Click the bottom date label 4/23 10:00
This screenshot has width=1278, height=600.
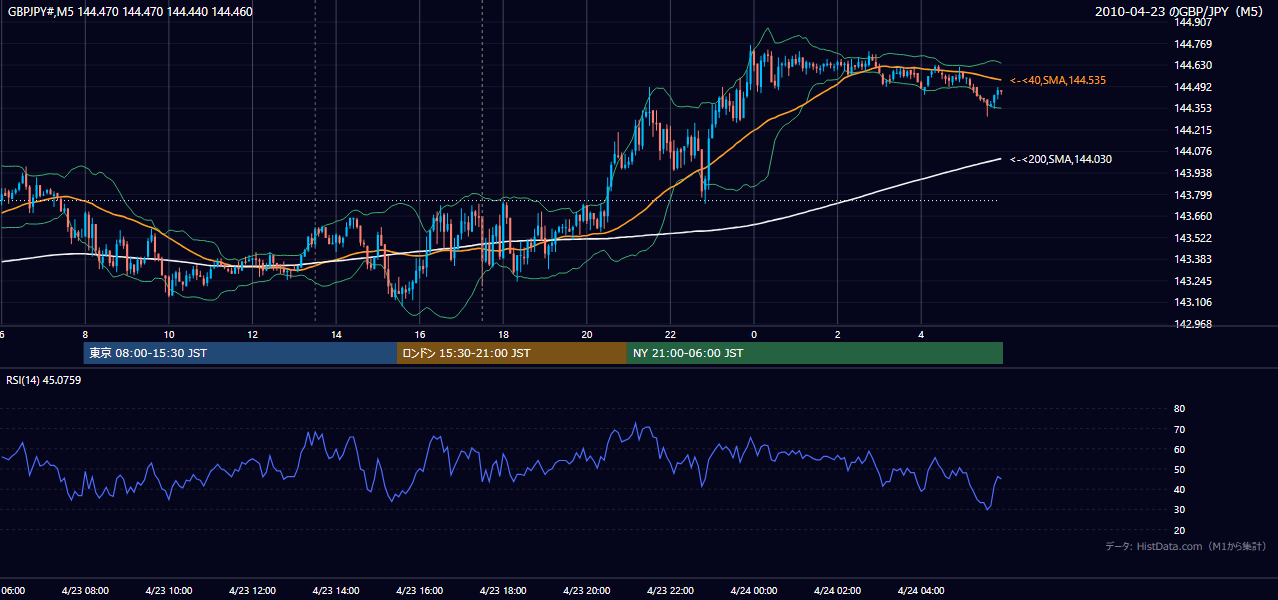[x=168, y=590]
